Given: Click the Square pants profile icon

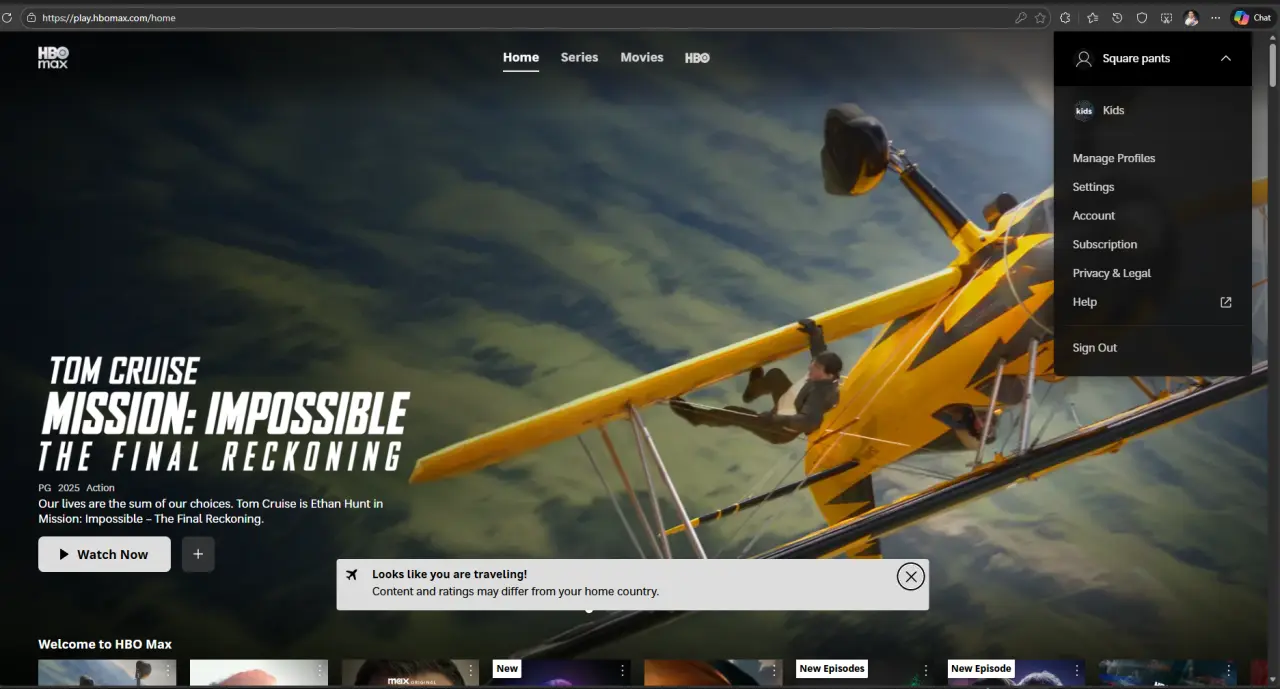Looking at the screenshot, I should (1083, 59).
